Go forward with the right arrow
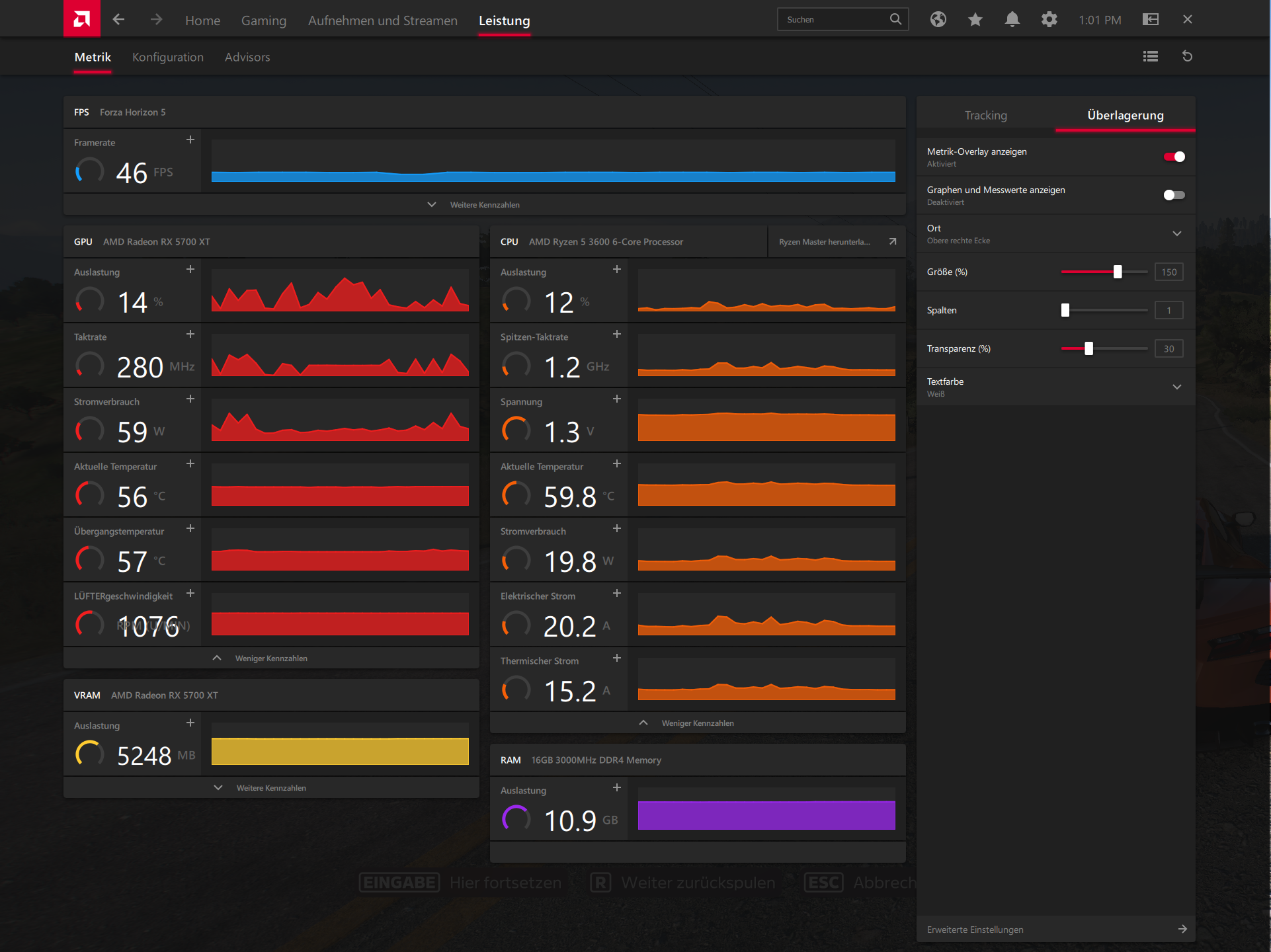The height and width of the screenshot is (952, 1271). [x=156, y=20]
